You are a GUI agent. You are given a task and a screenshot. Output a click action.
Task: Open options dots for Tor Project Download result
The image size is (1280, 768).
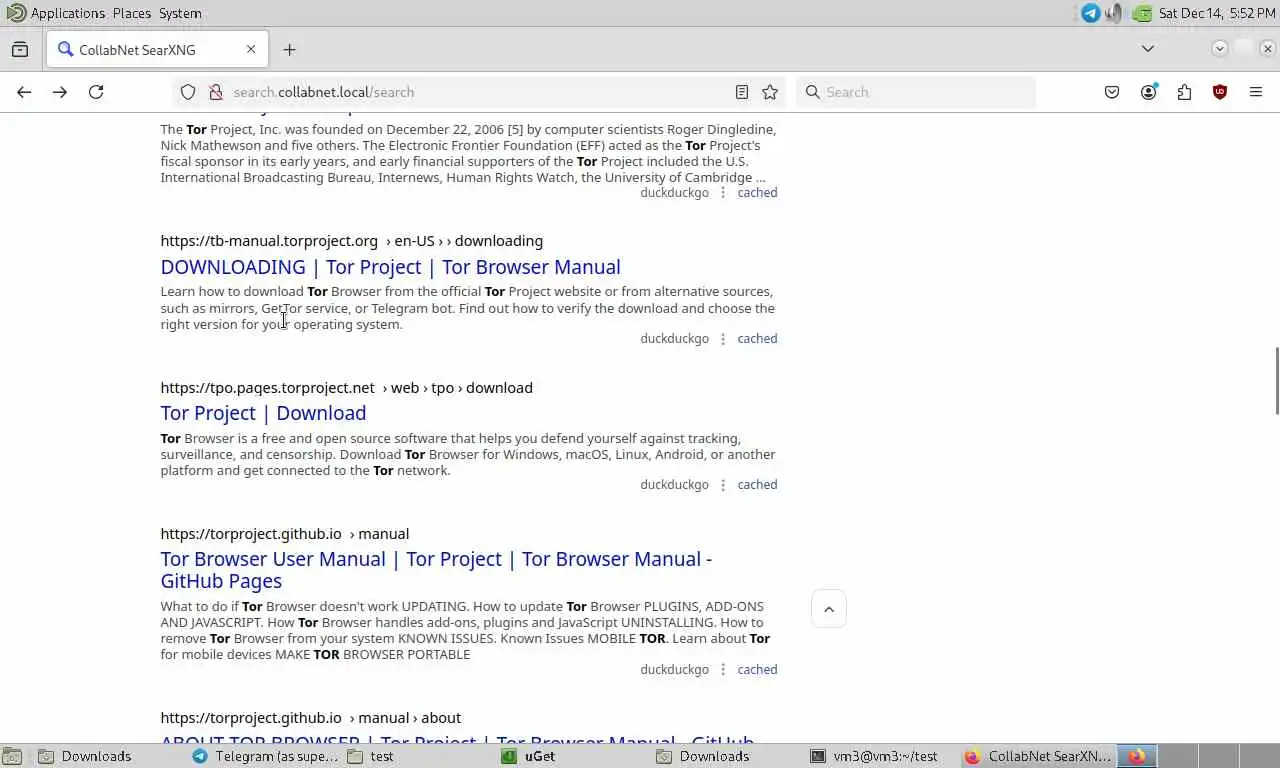click(x=723, y=484)
